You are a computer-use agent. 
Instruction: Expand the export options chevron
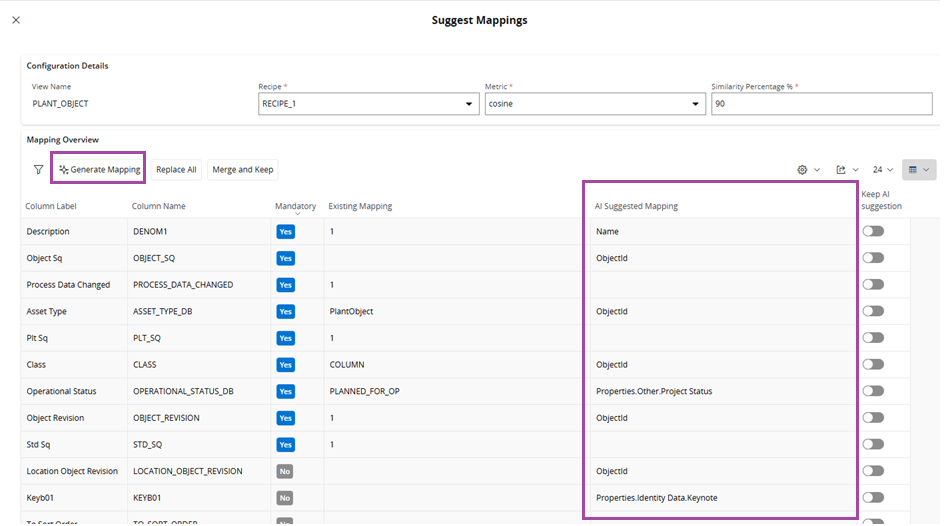coord(856,170)
